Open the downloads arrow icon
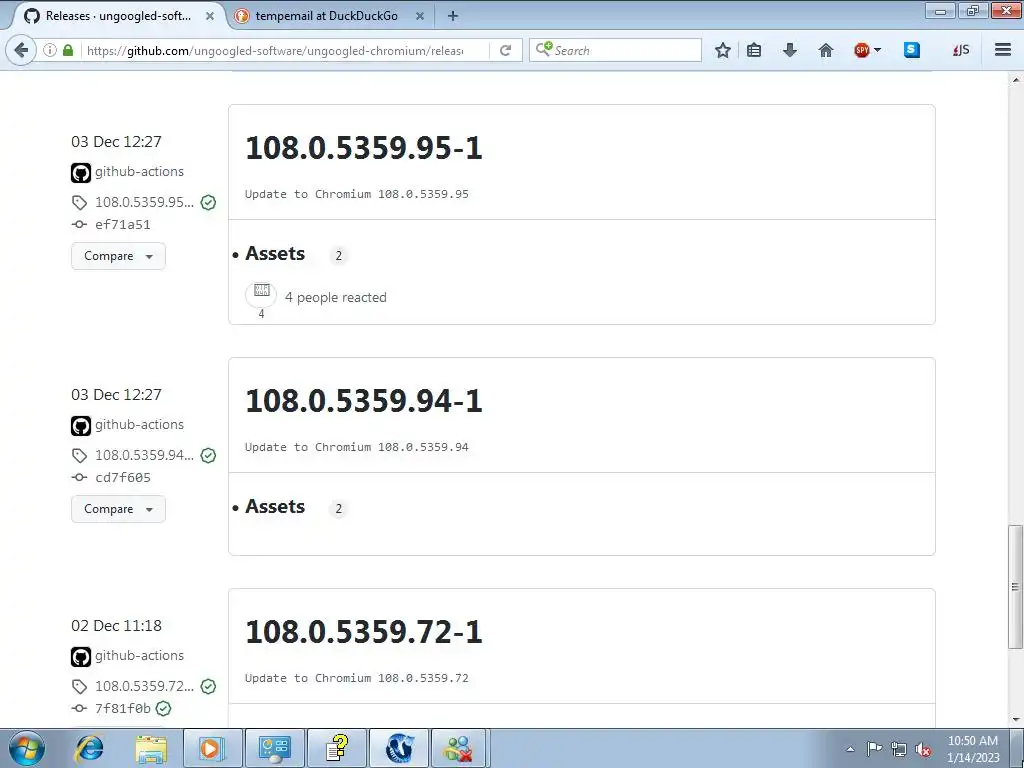Screen dimensions: 1024x768 (790, 50)
